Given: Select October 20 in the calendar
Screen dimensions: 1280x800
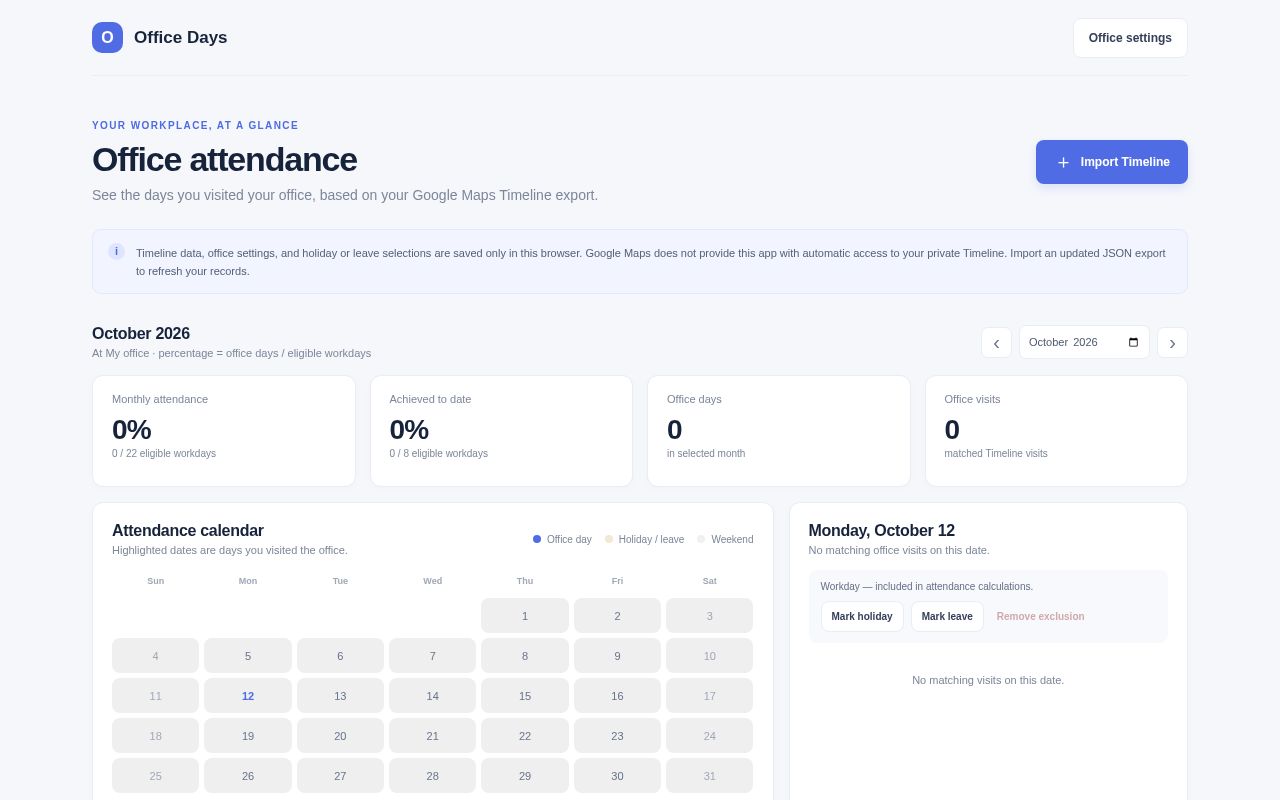Looking at the screenshot, I should (x=340, y=736).
